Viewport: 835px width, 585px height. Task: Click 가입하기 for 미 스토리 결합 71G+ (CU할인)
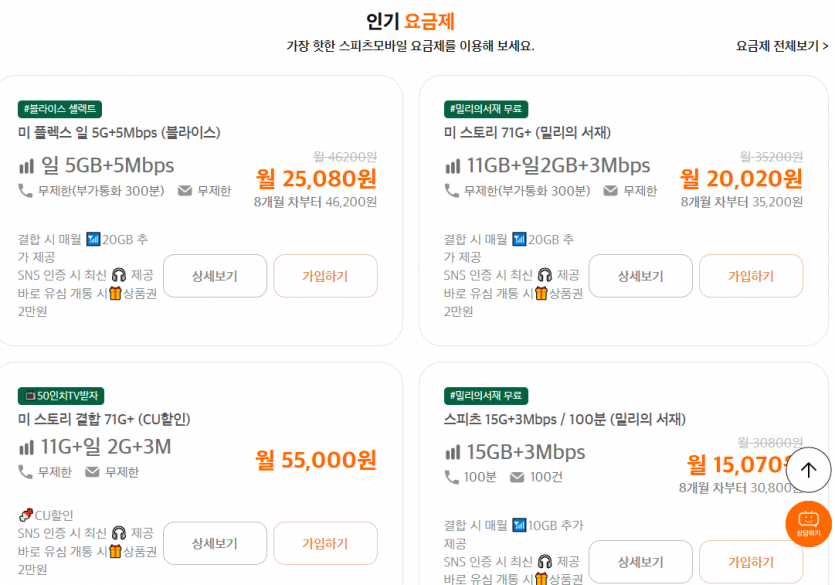325,543
